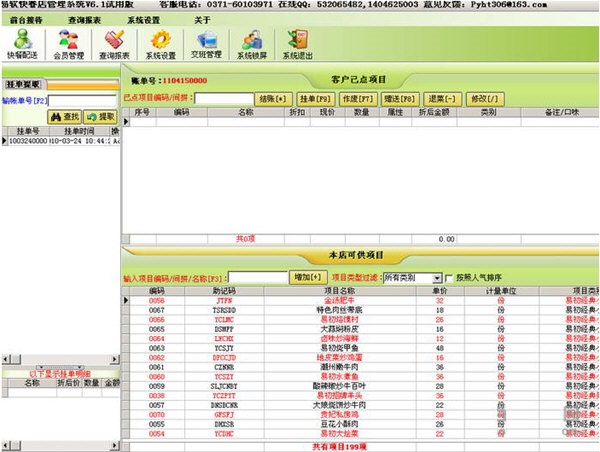Click the 序号 column header
The width and height of the screenshot is (600, 452).
click(x=142, y=112)
